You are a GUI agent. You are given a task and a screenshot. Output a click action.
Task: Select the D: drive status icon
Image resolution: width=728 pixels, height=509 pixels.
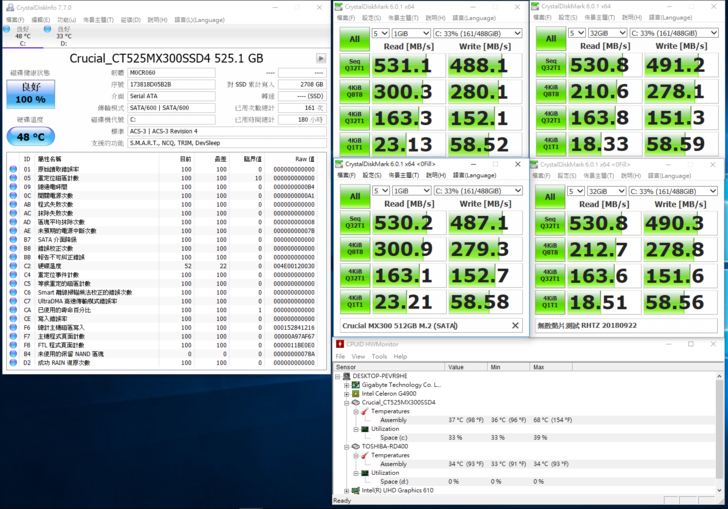click(65, 30)
